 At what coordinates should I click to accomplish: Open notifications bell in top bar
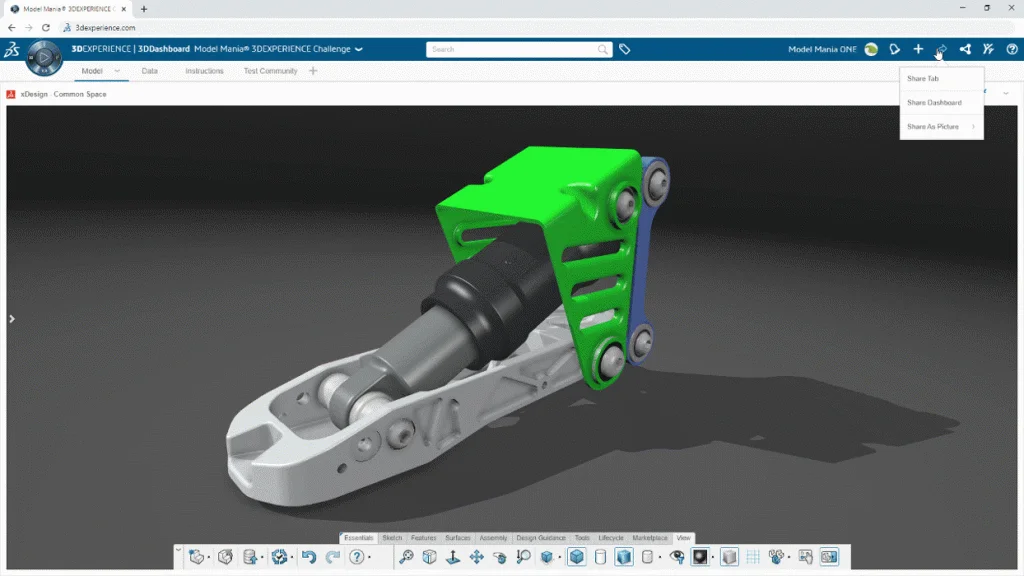pyautogui.click(x=894, y=49)
